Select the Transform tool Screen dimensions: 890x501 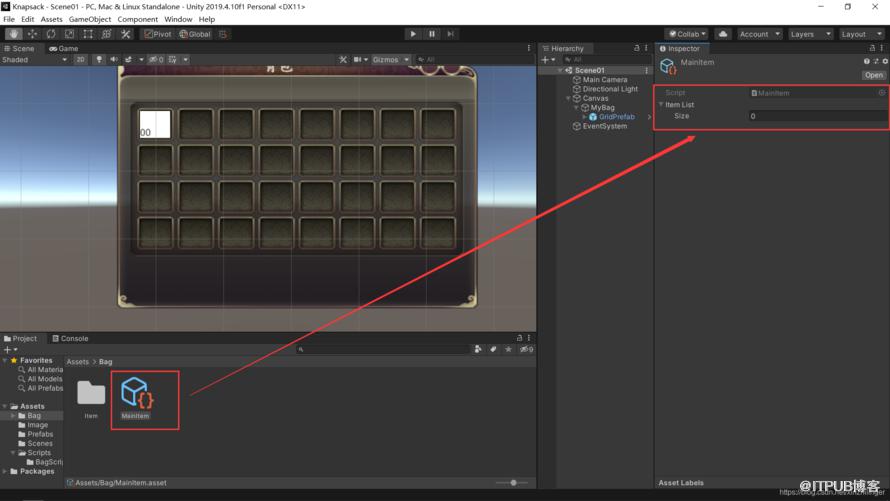pos(106,34)
